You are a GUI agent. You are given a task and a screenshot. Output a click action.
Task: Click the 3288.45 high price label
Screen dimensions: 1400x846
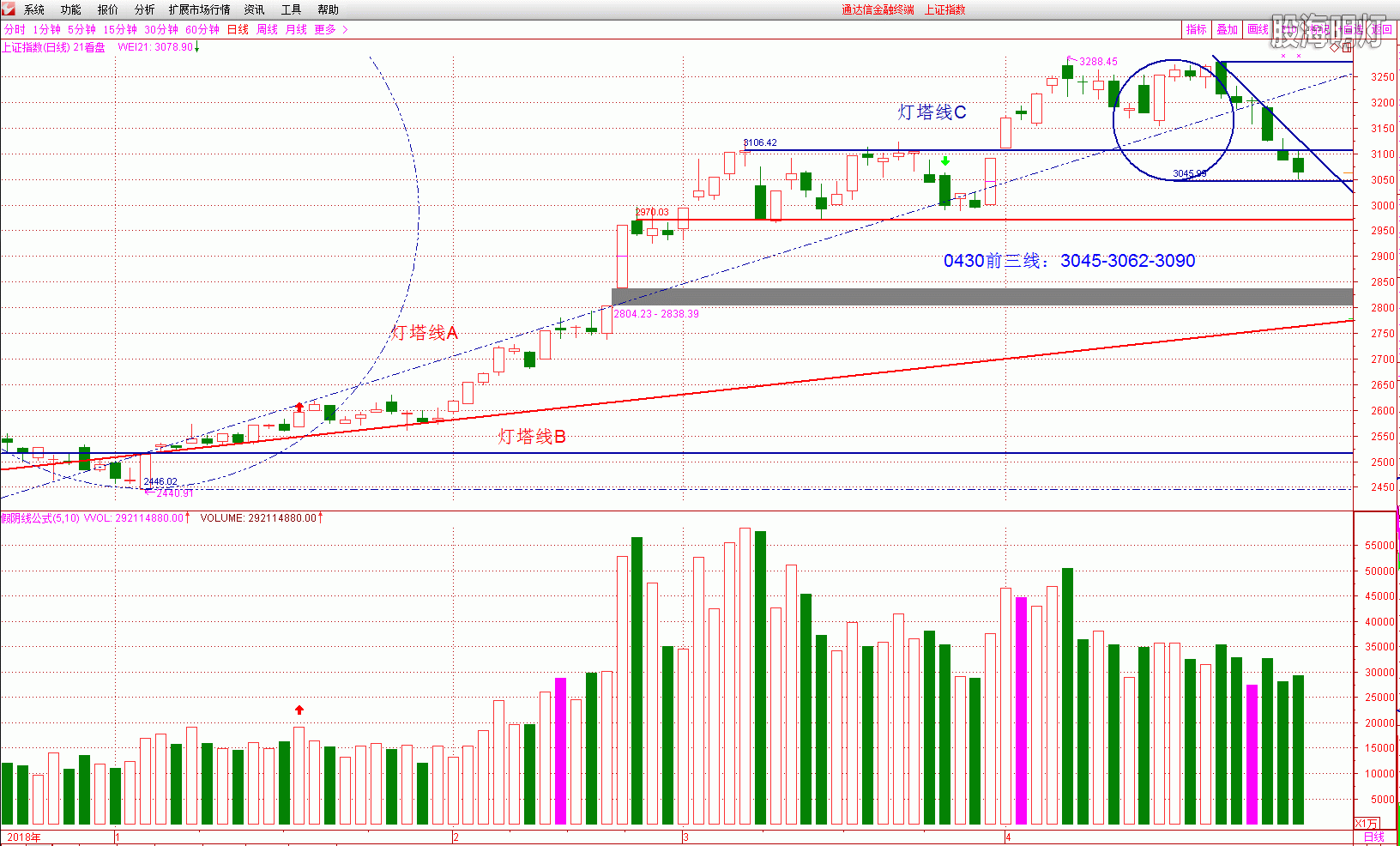[x=1098, y=61]
